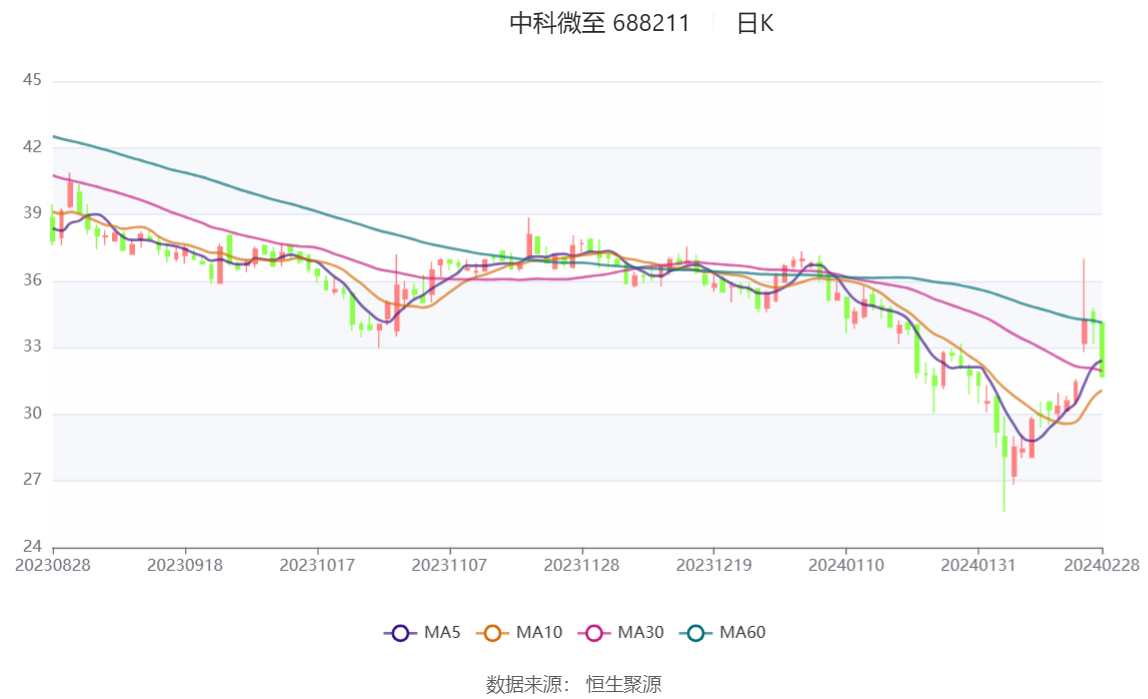Image resolution: width=1148 pixels, height=699 pixels.
Task: Toggle the MA10 orange legend circle
Action: [x=492, y=633]
